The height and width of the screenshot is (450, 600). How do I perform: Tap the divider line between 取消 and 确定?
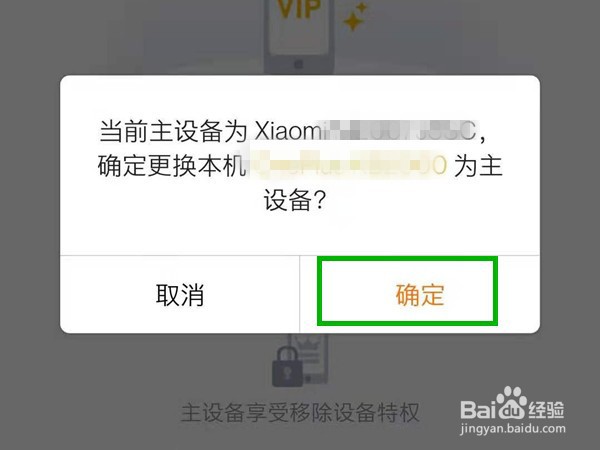coord(299,294)
